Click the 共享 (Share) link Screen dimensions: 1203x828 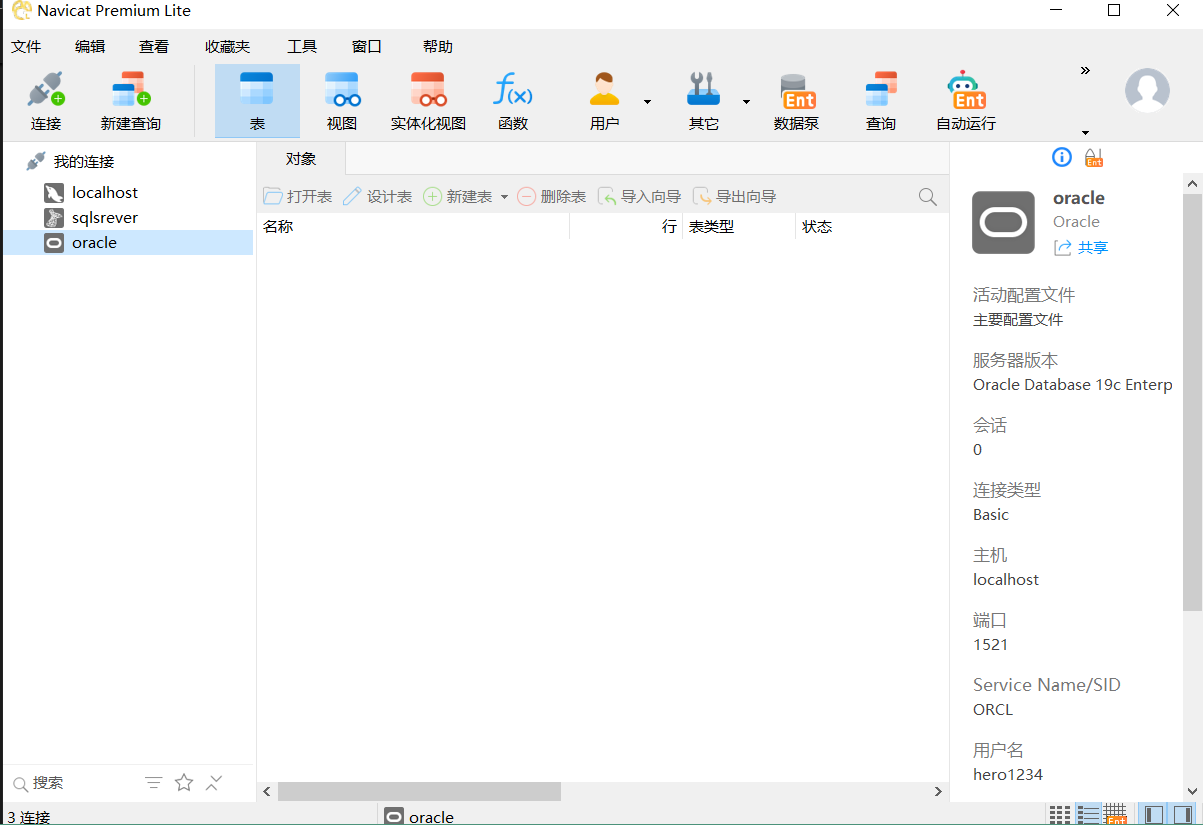coord(1081,247)
